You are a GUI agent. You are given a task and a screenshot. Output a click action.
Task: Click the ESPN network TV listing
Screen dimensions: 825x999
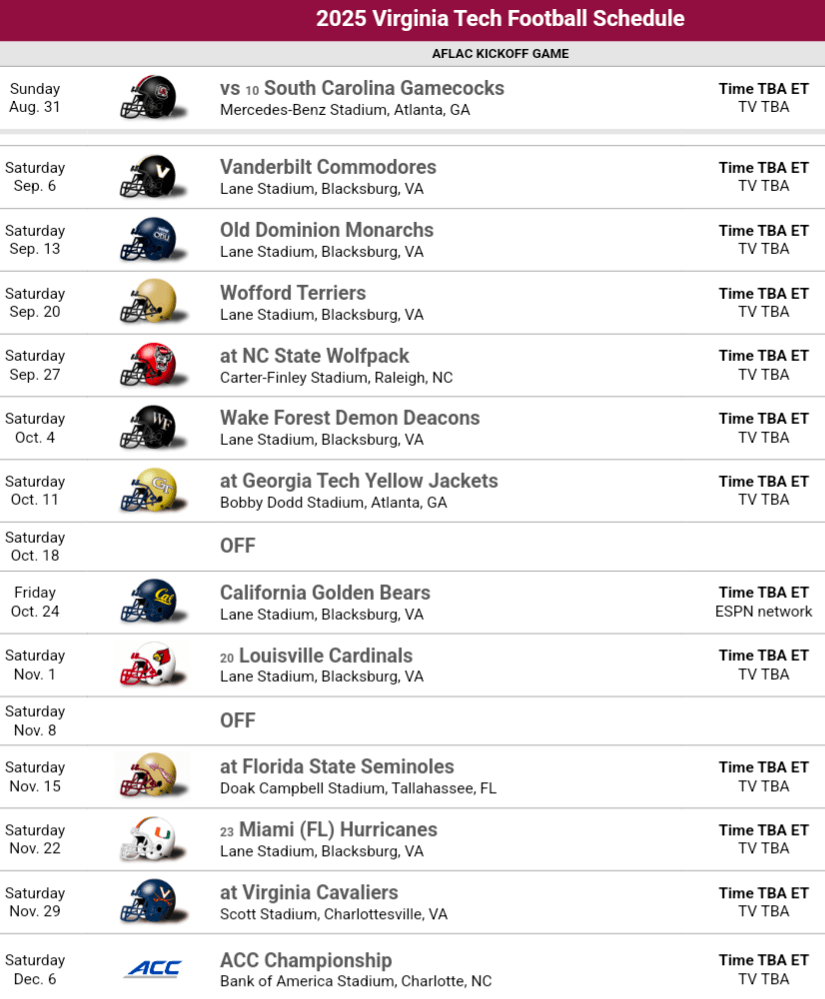coord(763,611)
